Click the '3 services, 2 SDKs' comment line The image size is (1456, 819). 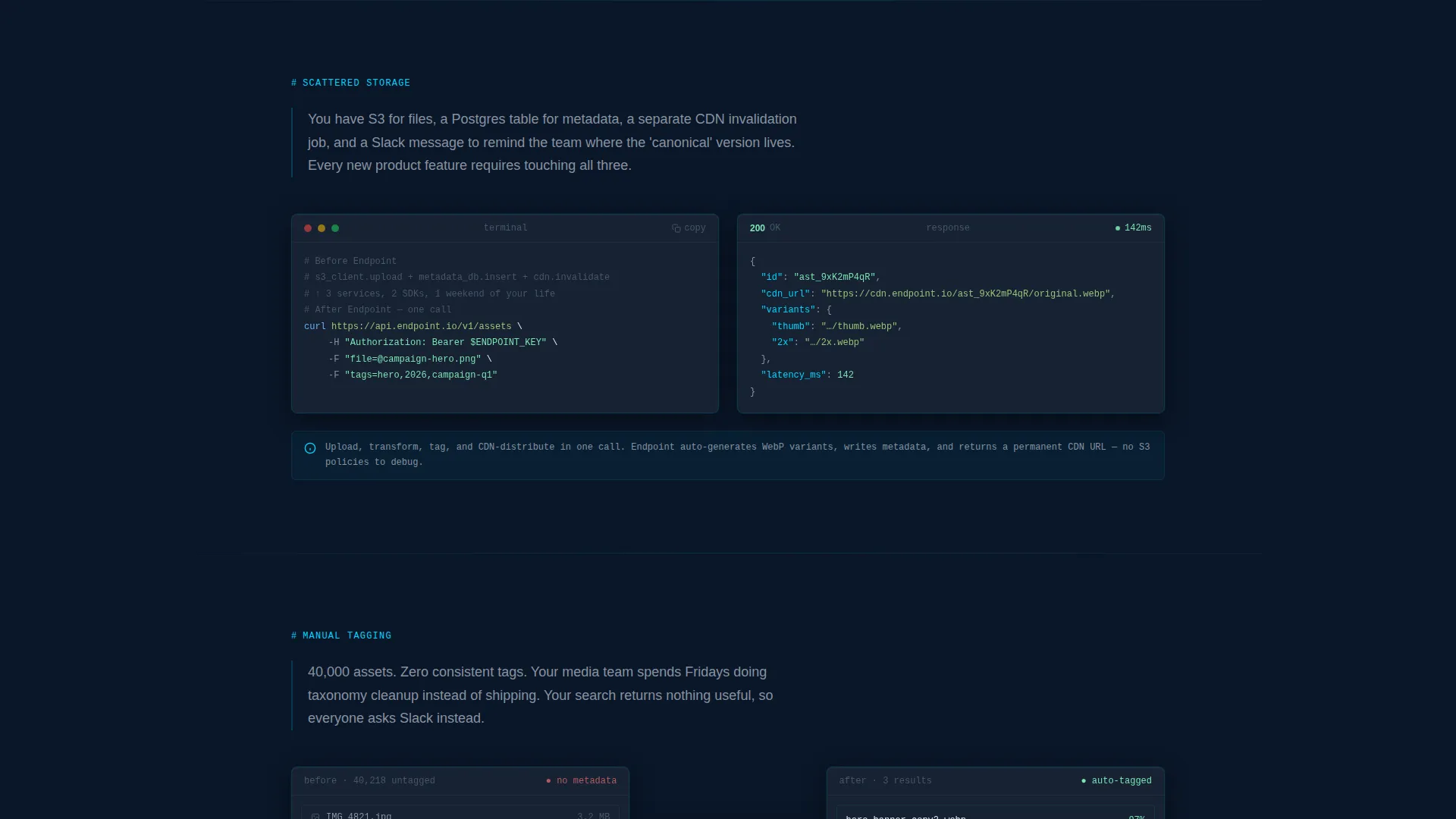click(x=429, y=294)
